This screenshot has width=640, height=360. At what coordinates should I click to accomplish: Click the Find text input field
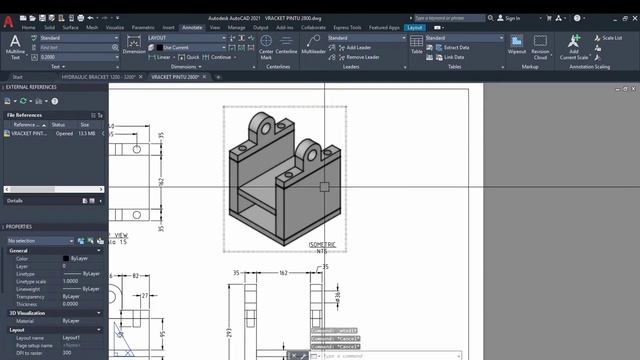pyautogui.click(x=75, y=47)
